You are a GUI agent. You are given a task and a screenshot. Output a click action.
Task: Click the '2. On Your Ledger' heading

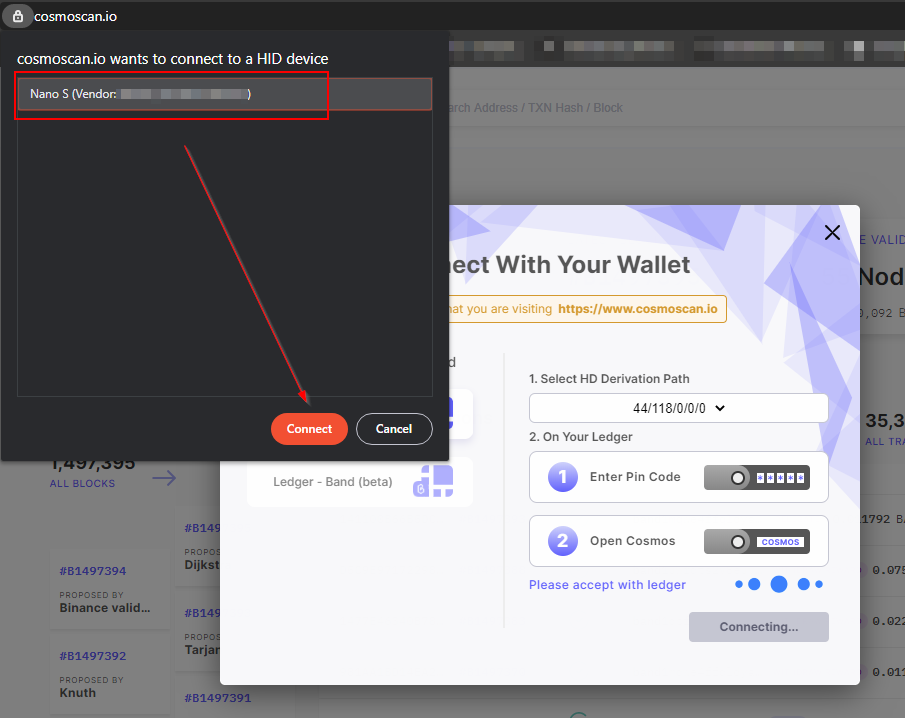click(581, 437)
